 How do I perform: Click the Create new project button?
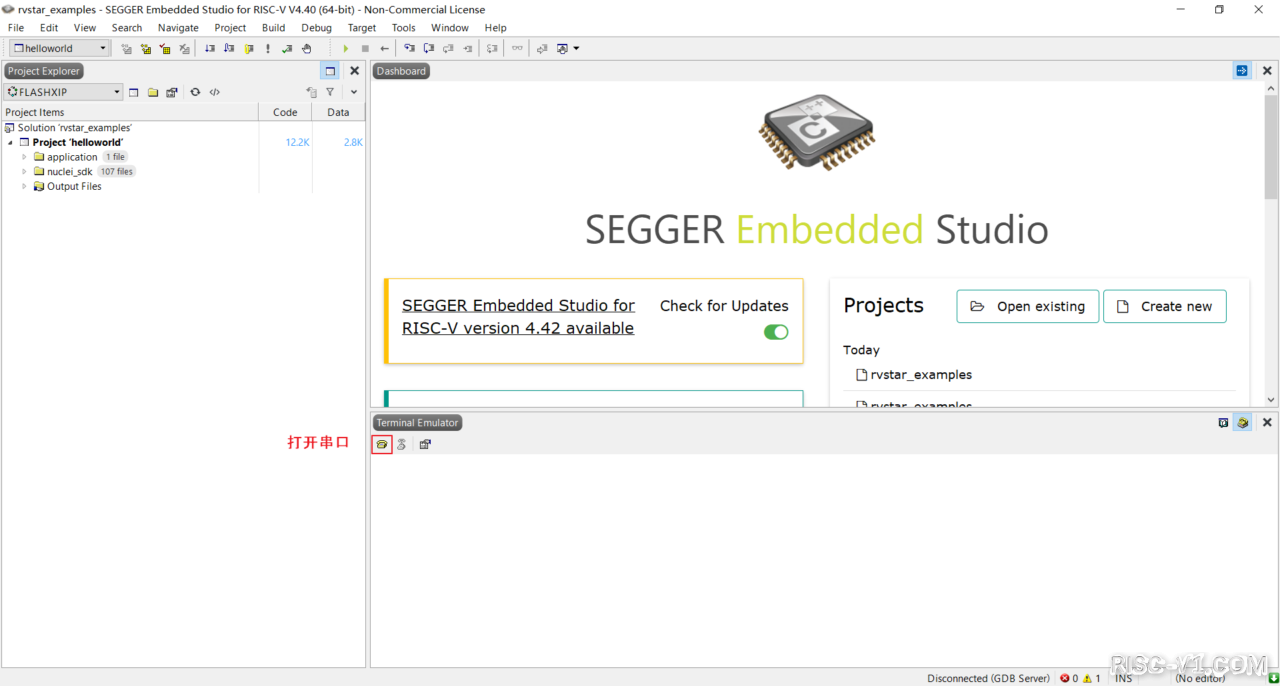coord(1164,307)
